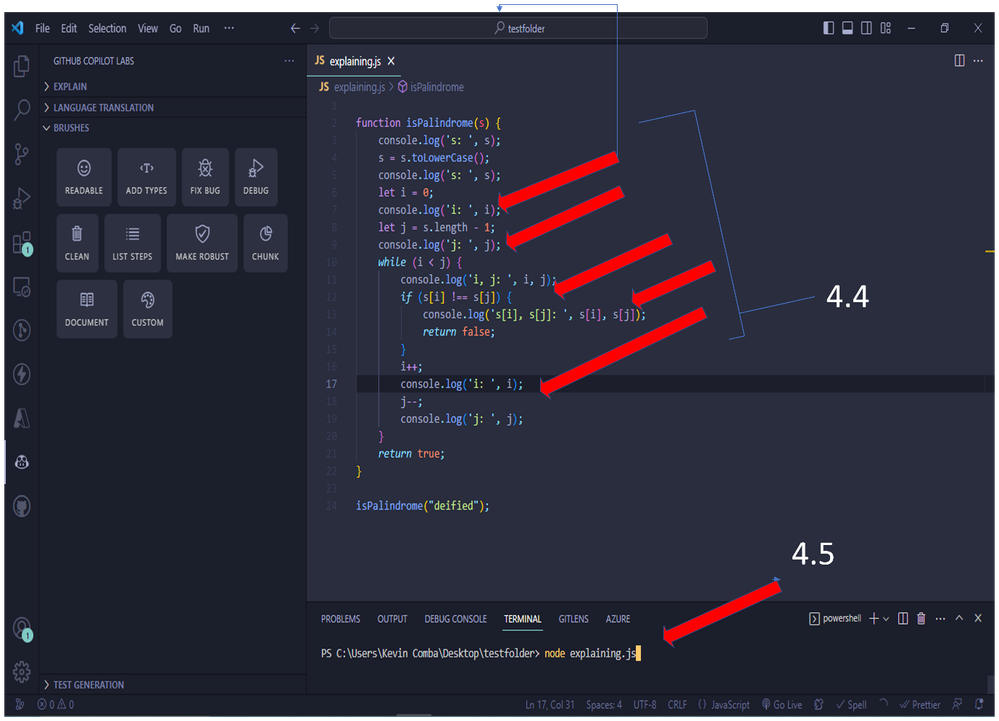Open the GitHub view in activity bar
This screenshot has height=721, width=999.
[22, 506]
